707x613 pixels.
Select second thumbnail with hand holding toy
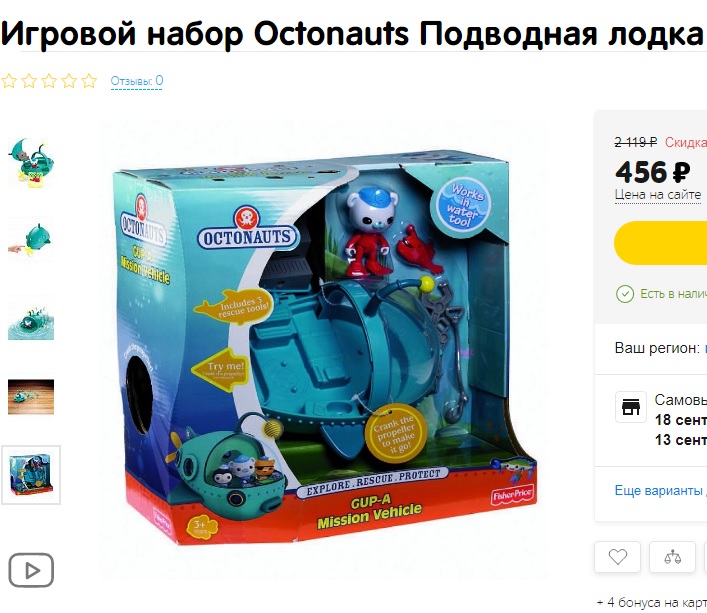click(31, 239)
